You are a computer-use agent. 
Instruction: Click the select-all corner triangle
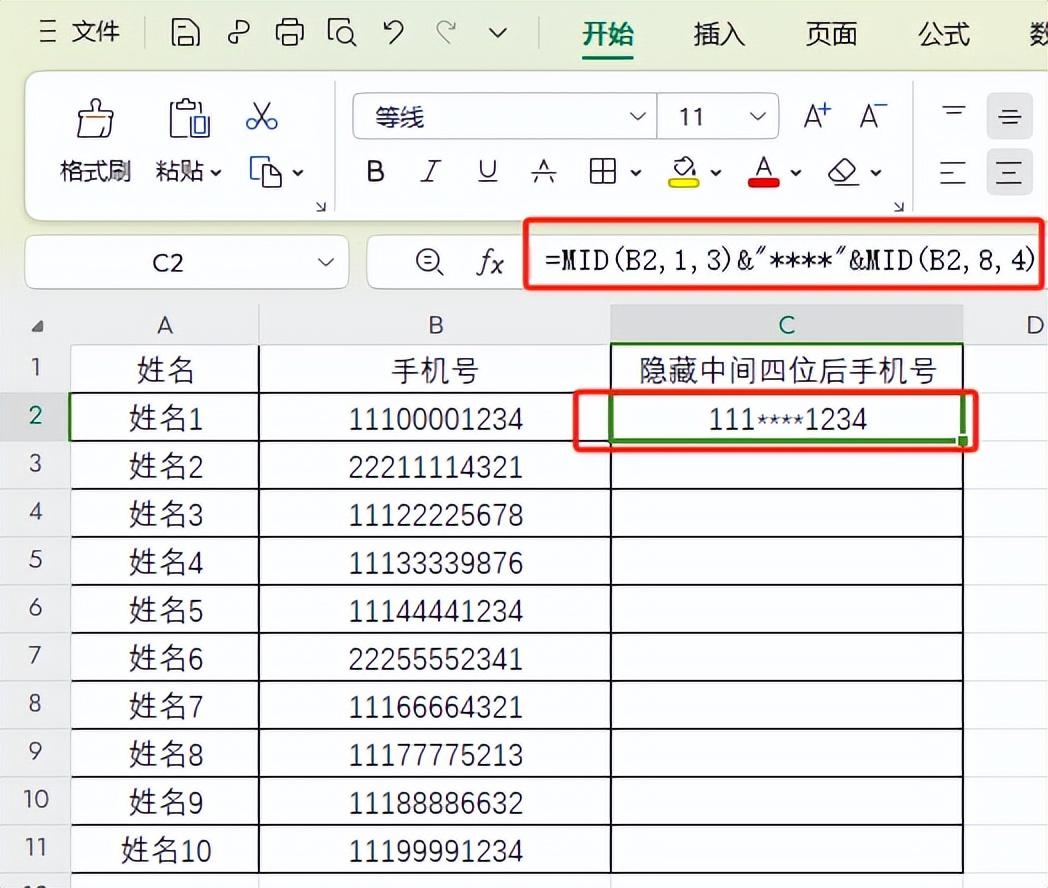(x=38, y=325)
